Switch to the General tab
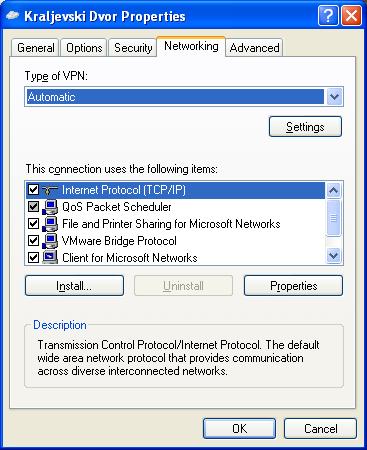This screenshot has width=367, height=450. coord(36,48)
